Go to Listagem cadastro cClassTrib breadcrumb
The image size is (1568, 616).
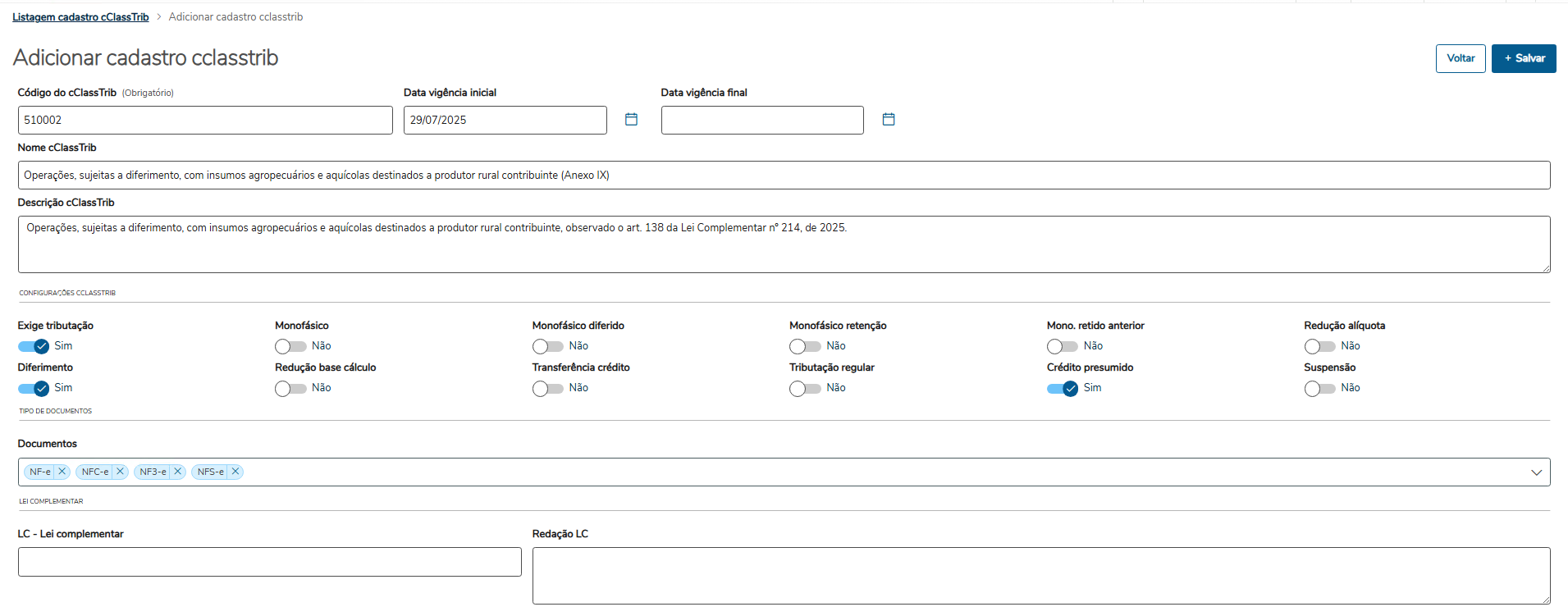[80, 17]
